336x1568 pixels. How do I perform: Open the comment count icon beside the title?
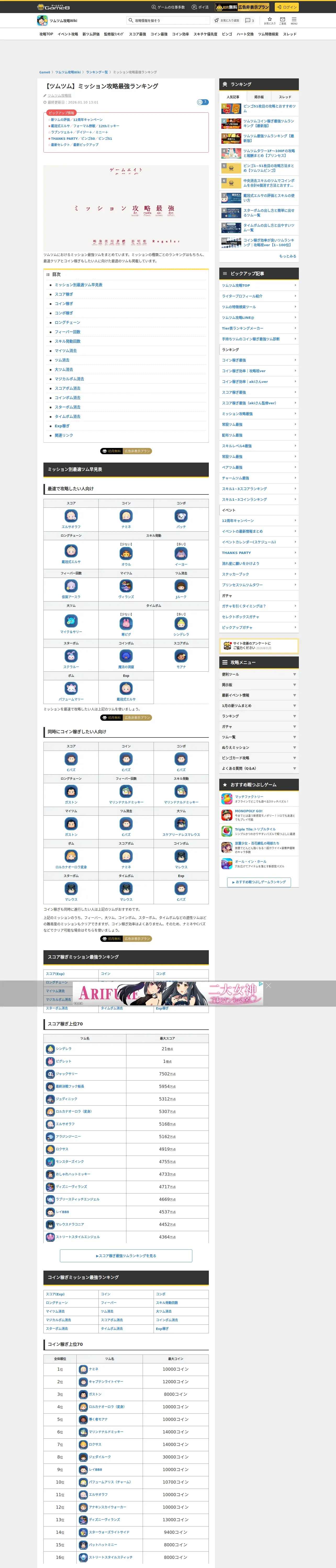coord(203,102)
